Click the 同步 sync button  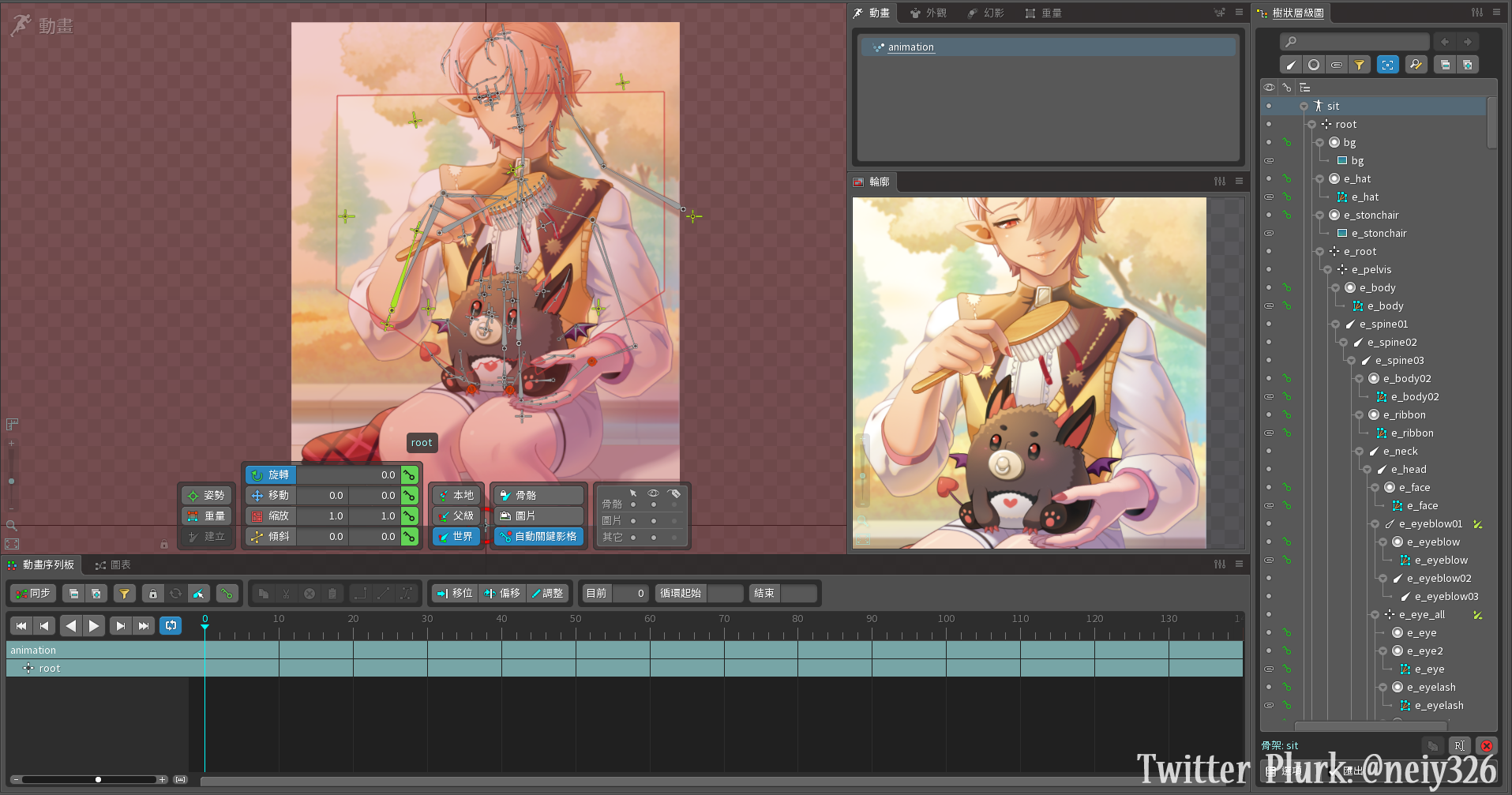[x=32, y=594]
